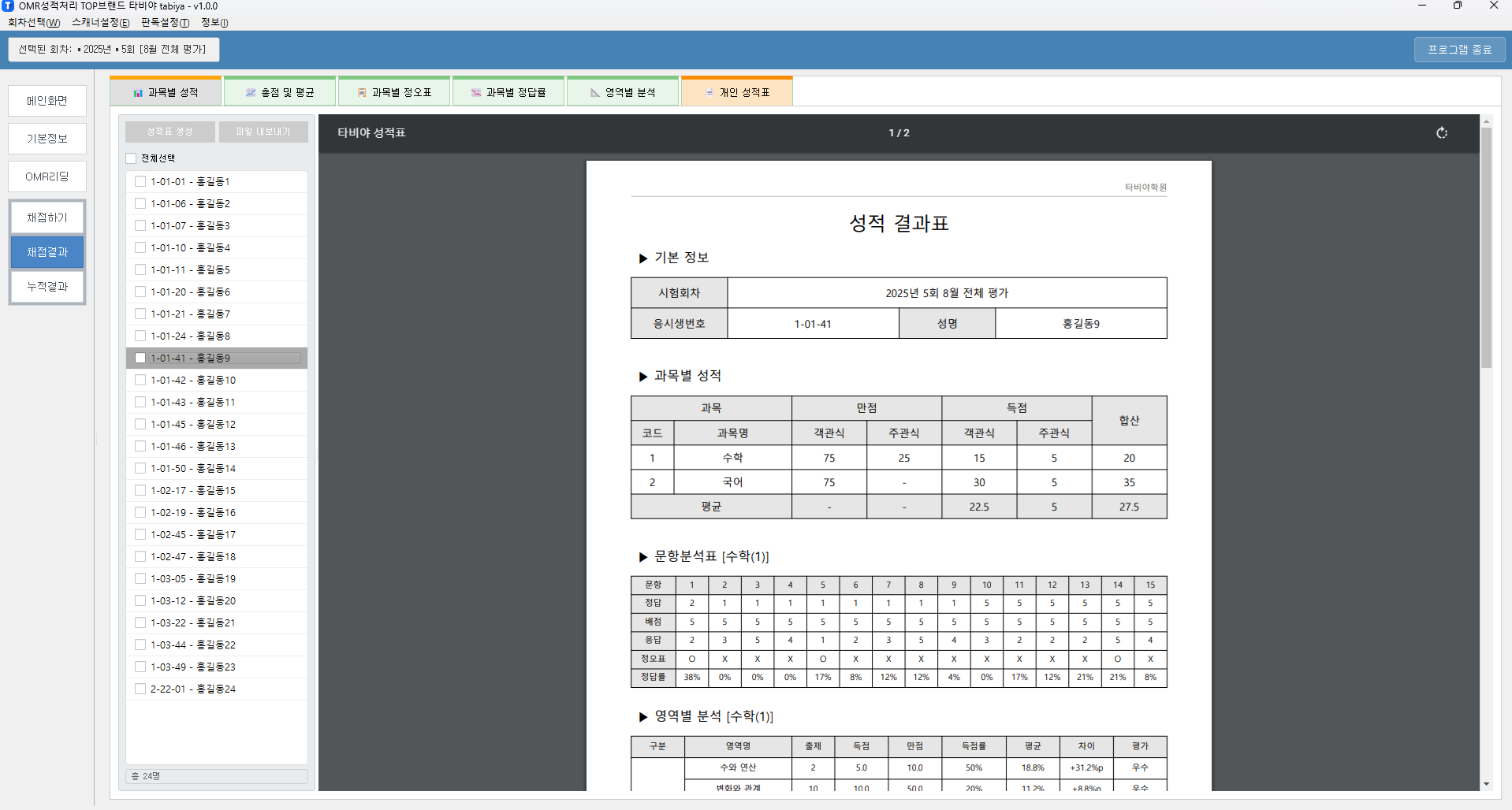Image resolution: width=1512 pixels, height=810 pixels.
Task: Open the 정보(I) menu
Action: point(214,23)
